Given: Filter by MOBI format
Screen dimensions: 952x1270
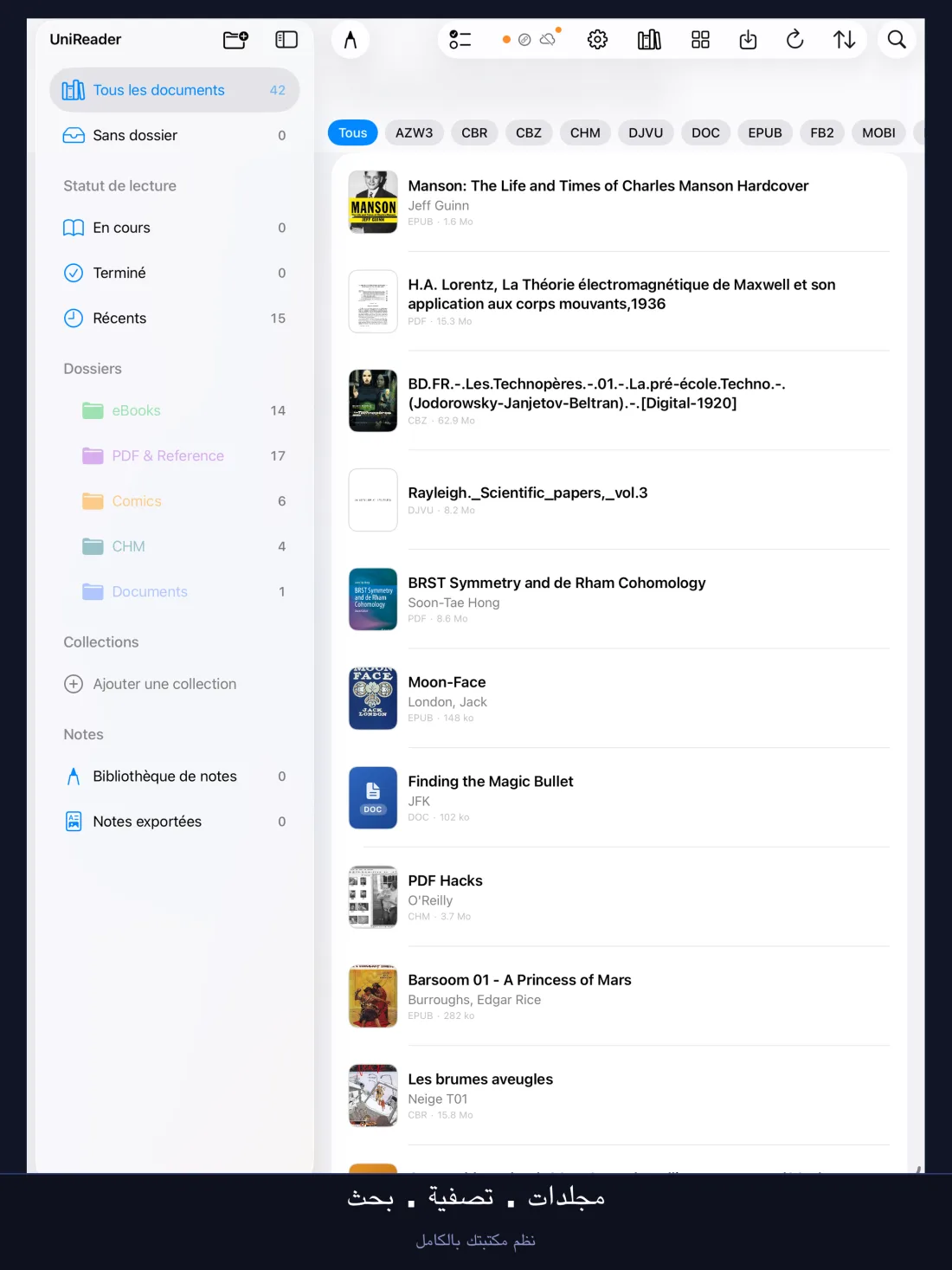Looking at the screenshot, I should [x=878, y=132].
